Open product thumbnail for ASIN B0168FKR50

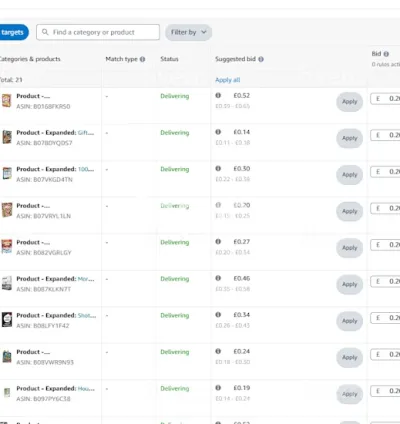7,101
